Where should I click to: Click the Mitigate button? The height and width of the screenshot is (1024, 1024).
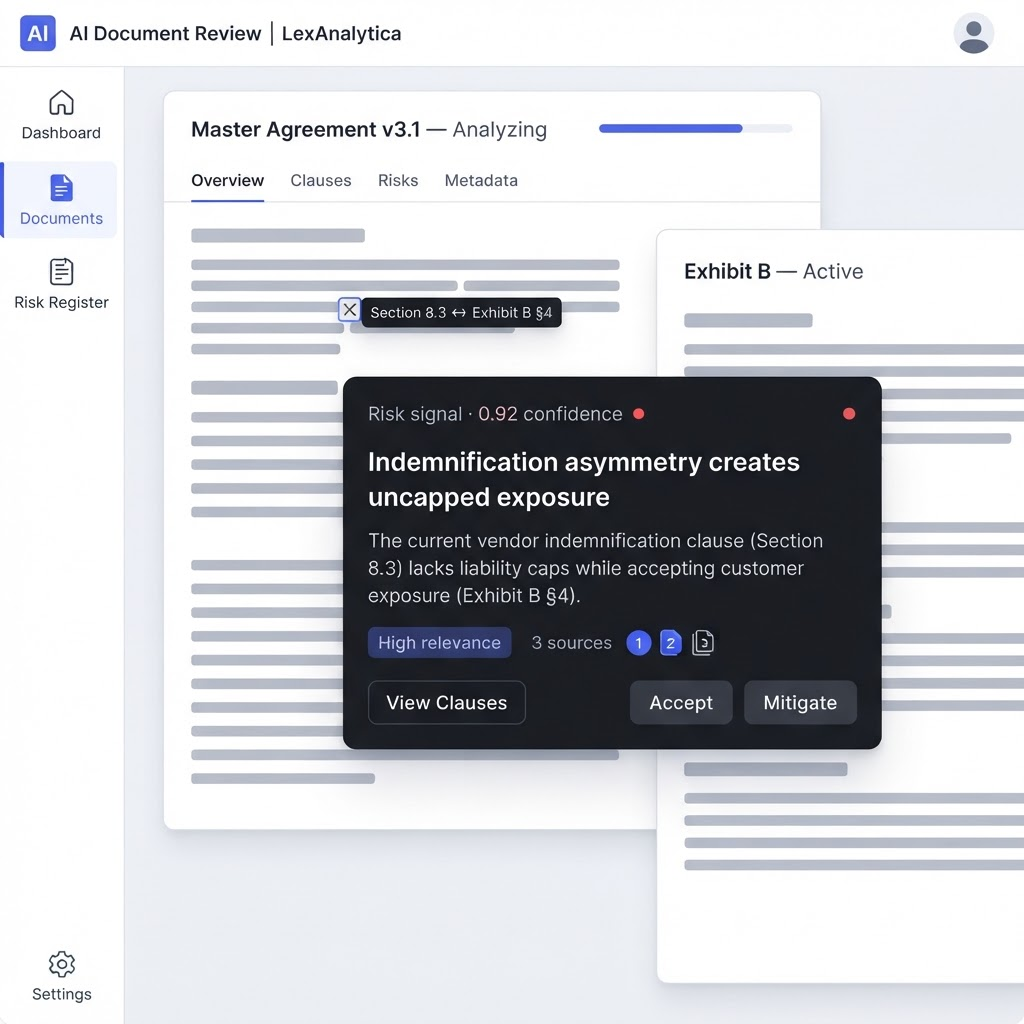(800, 703)
